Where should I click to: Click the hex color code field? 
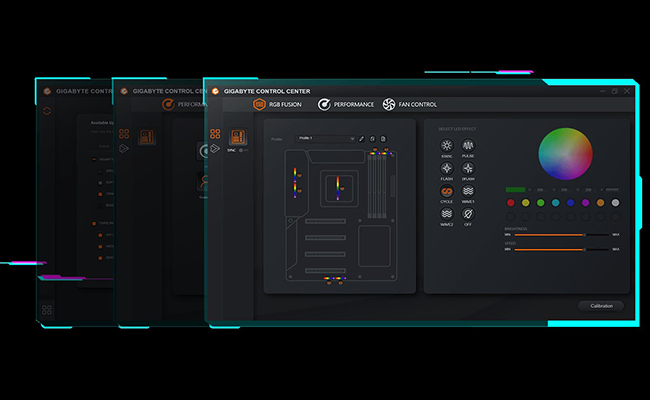click(612, 190)
